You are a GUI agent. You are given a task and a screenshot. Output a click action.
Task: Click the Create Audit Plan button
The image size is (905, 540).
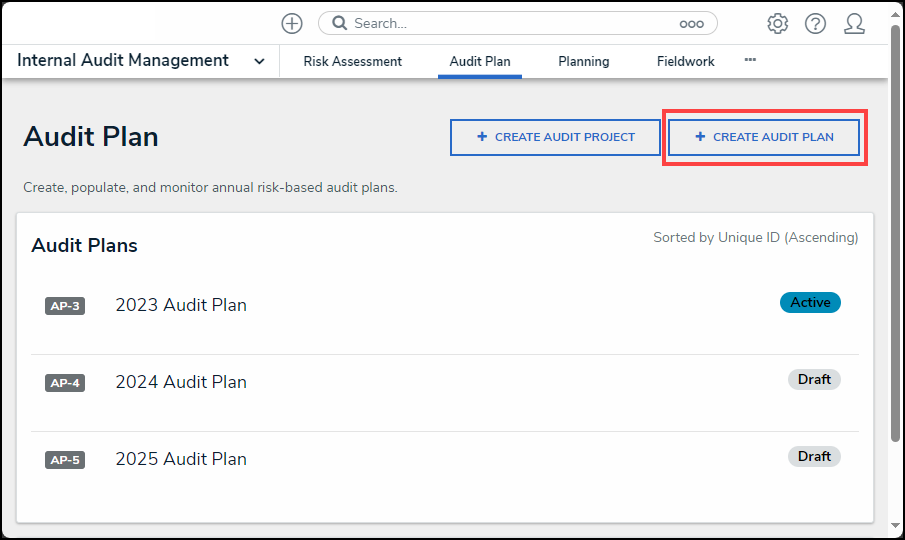[x=764, y=137]
